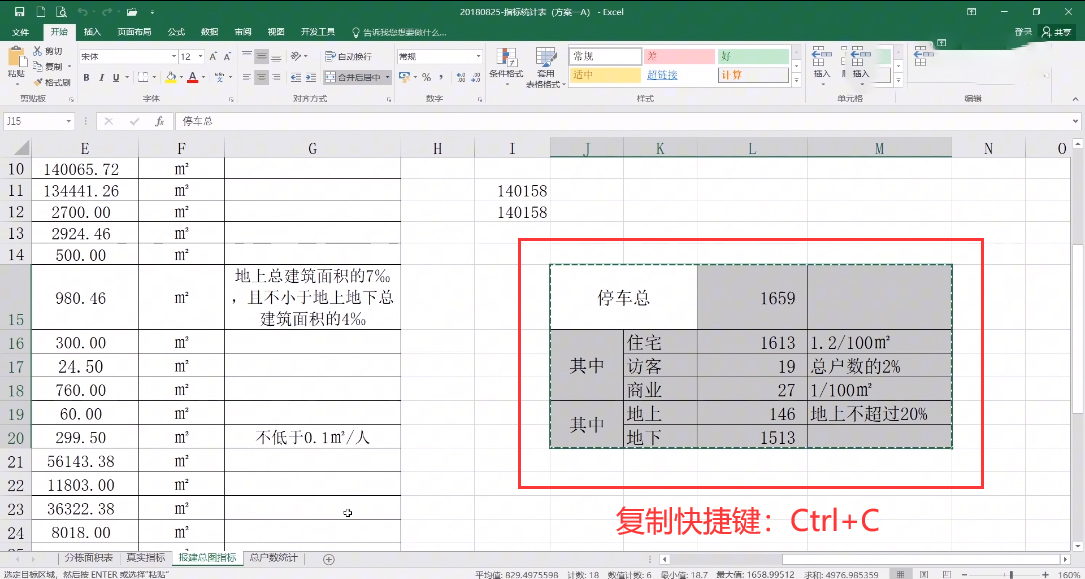
Task: Switch to the Formulas (公式) tab
Action: 176,32
